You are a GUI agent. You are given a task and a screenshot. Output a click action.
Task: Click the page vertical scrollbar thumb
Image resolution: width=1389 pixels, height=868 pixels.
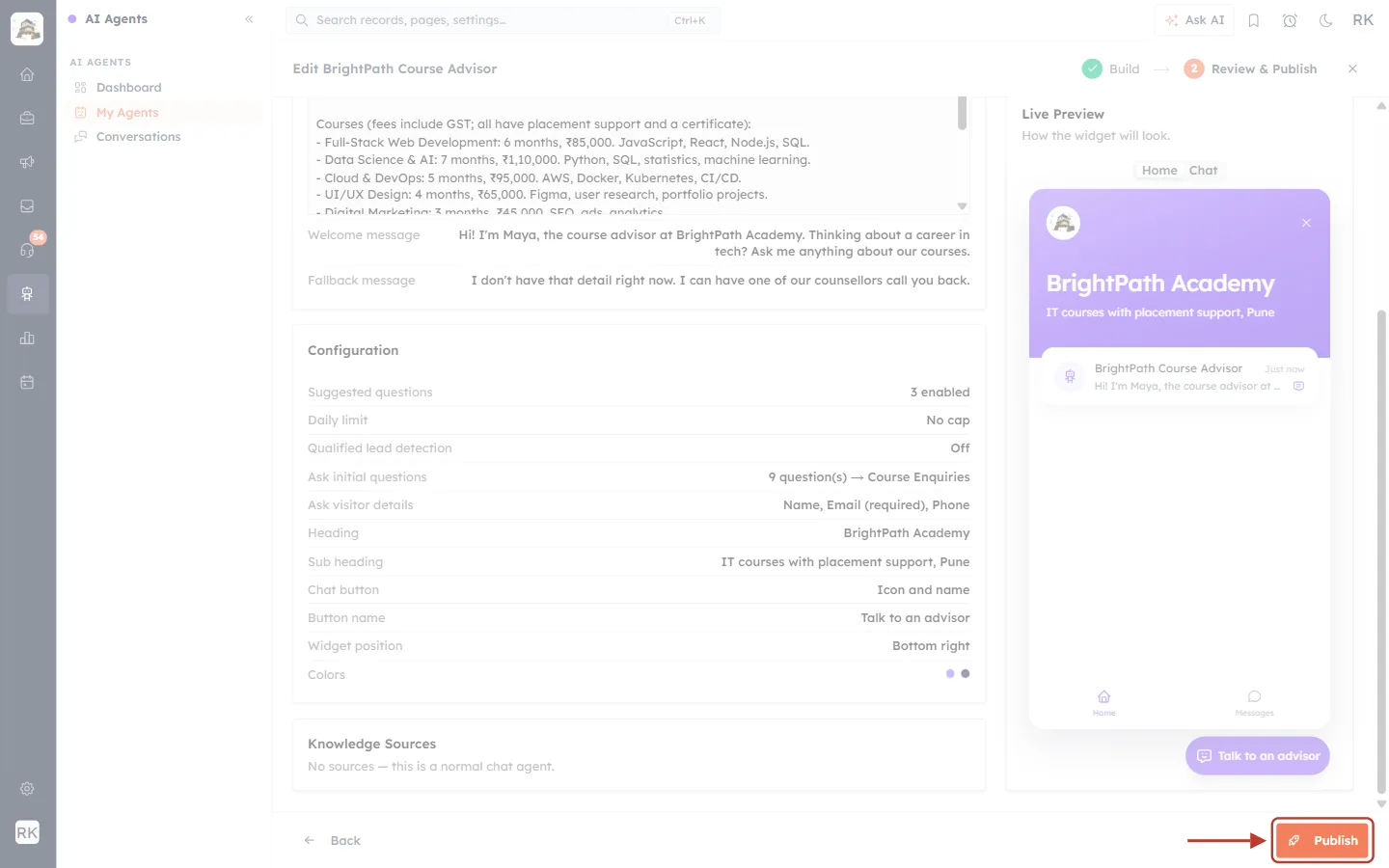1381,551
